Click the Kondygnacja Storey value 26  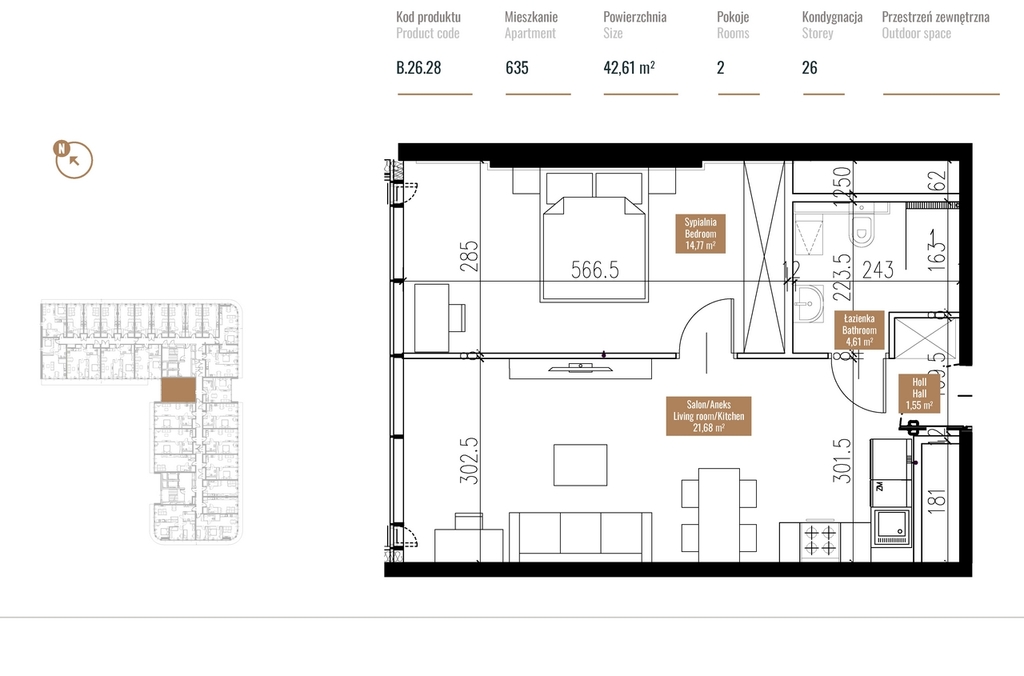809,68
